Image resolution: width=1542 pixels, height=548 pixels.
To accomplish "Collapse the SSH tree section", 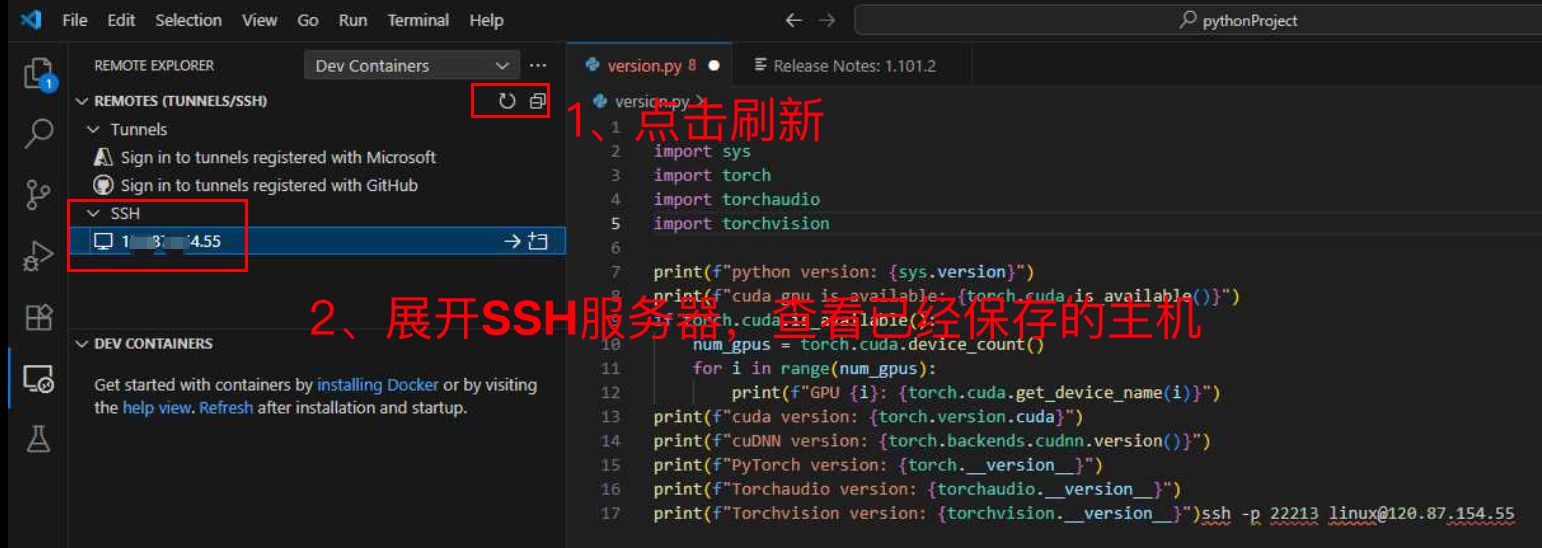I will 94,213.
